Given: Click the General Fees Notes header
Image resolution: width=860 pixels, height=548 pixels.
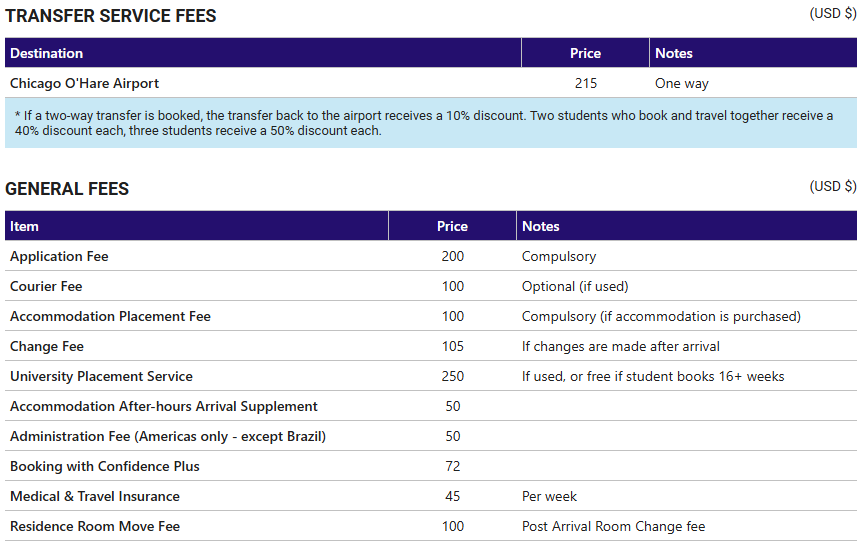Looking at the screenshot, I should coord(686,226).
